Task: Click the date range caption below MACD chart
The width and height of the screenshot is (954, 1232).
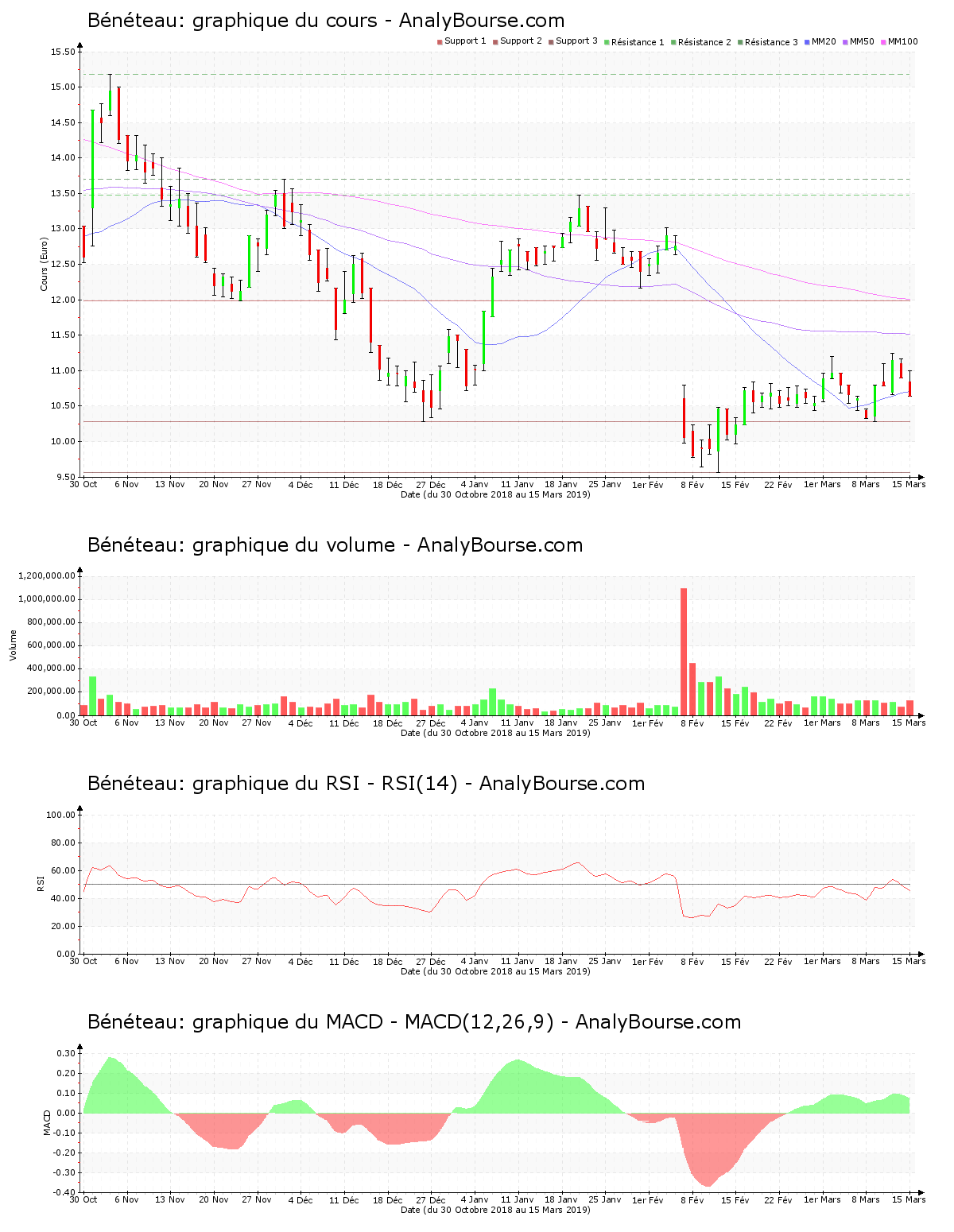Action: [495, 1210]
